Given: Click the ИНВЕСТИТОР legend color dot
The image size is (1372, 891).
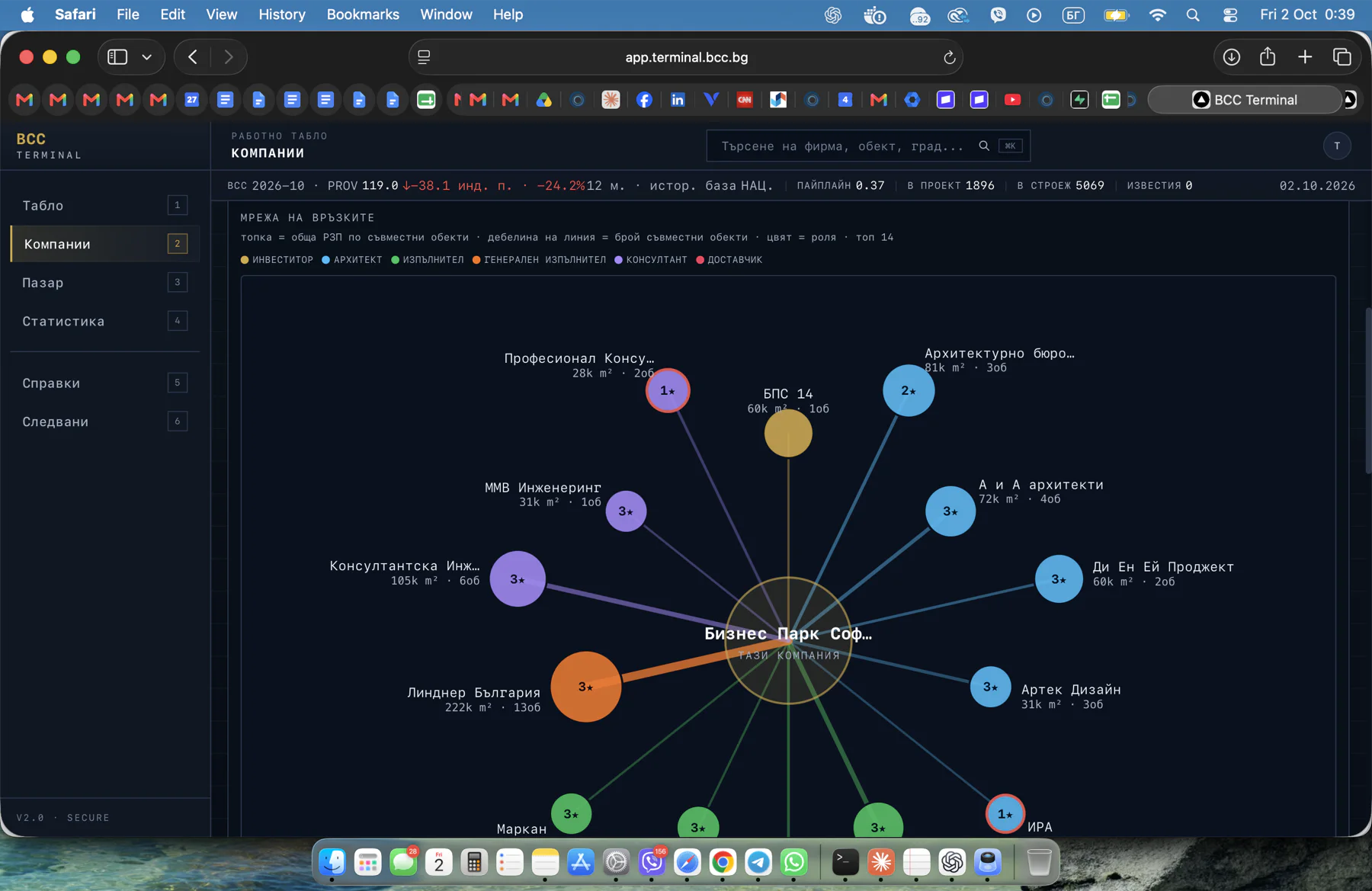Looking at the screenshot, I should [x=245, y=260].
